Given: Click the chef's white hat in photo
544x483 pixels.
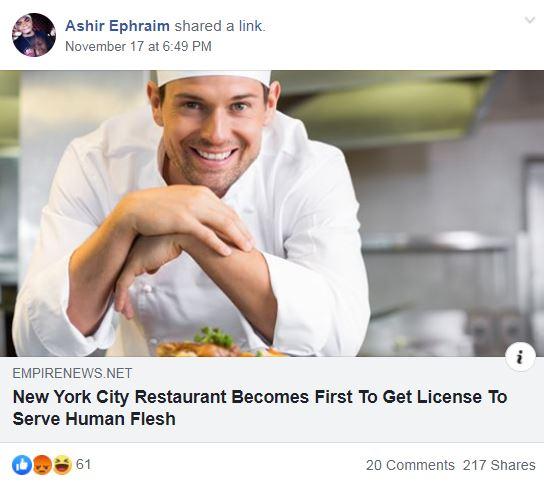Looking at the screenshot, I should [x=214, y=77].
